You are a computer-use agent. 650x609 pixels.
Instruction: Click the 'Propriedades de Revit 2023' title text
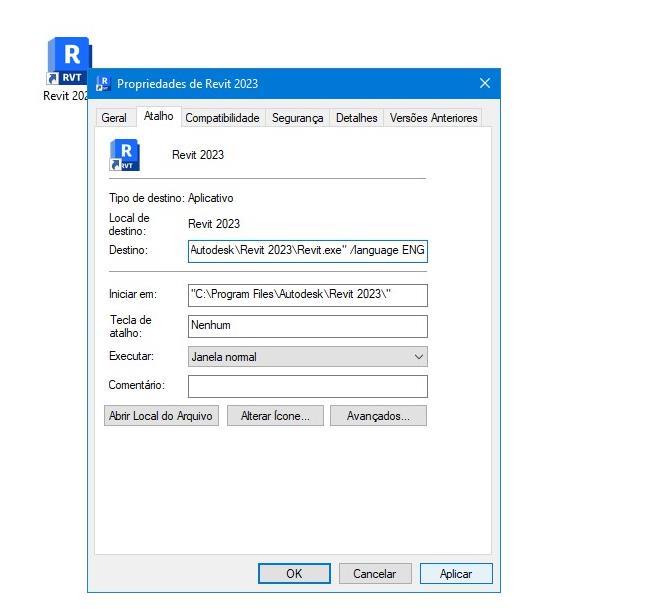pos(187,84)
